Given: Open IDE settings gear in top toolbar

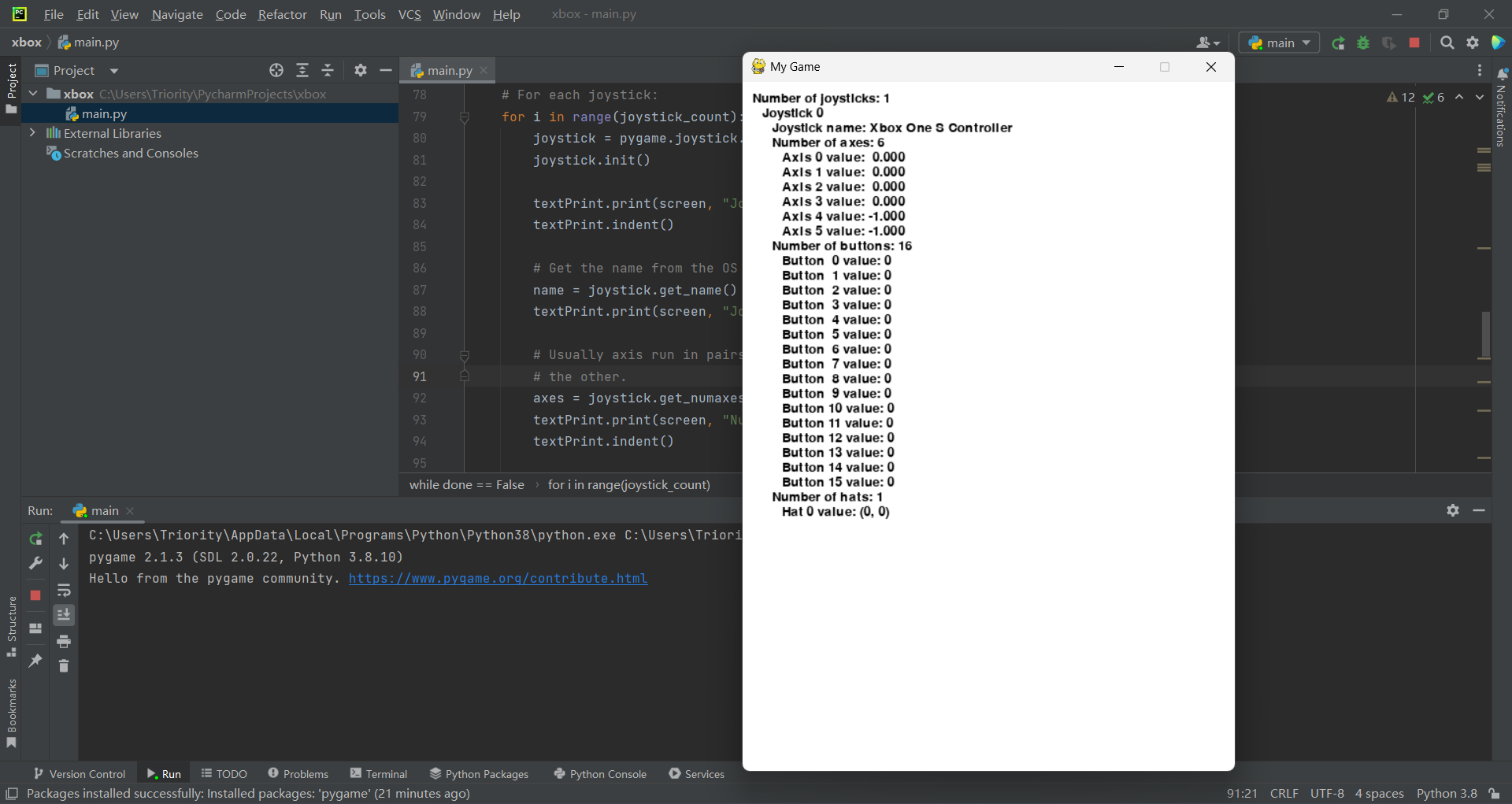Looking at the screenshot, I should (1473, 43).
